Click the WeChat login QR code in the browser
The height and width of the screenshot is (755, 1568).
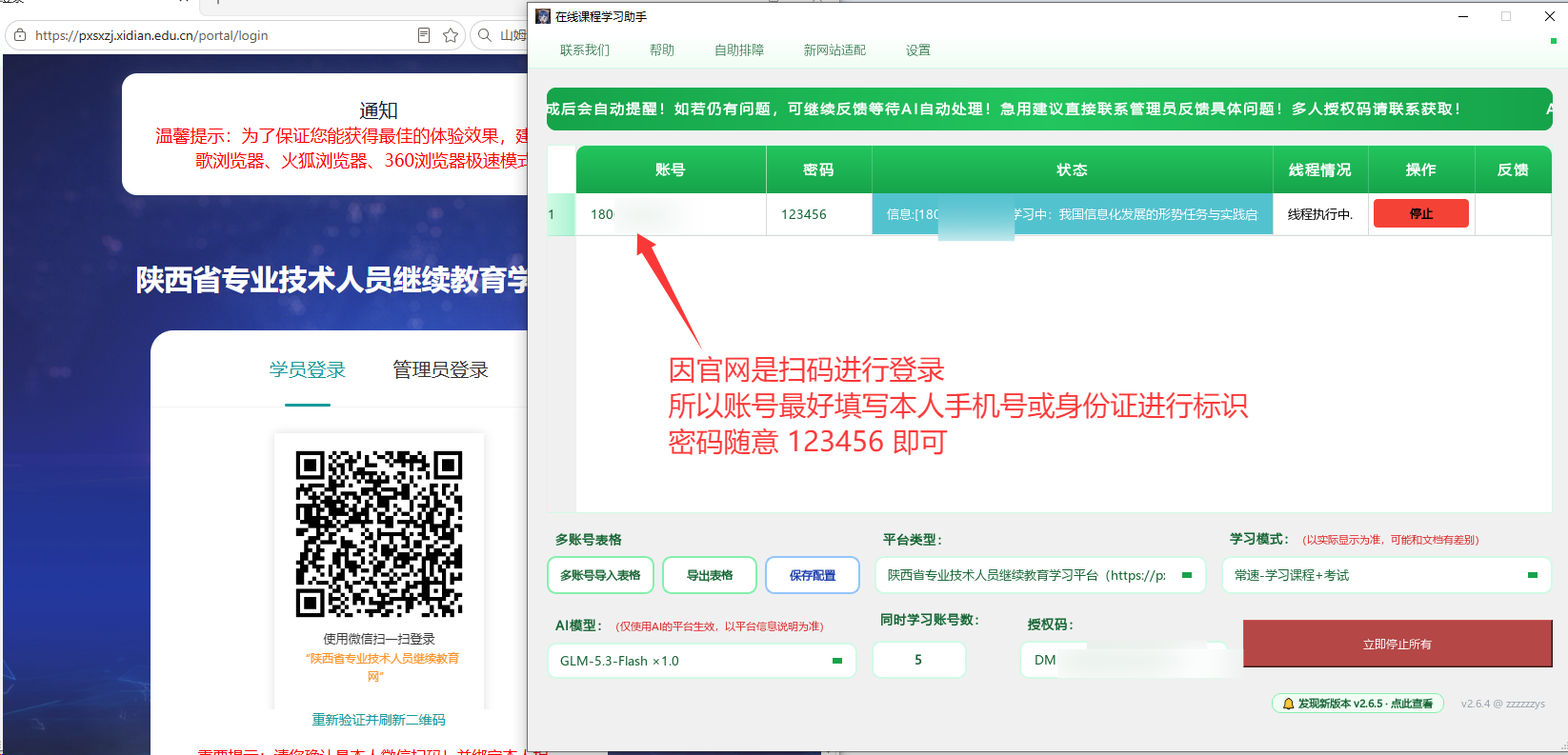pyautogui.click(x=379, y=534)
